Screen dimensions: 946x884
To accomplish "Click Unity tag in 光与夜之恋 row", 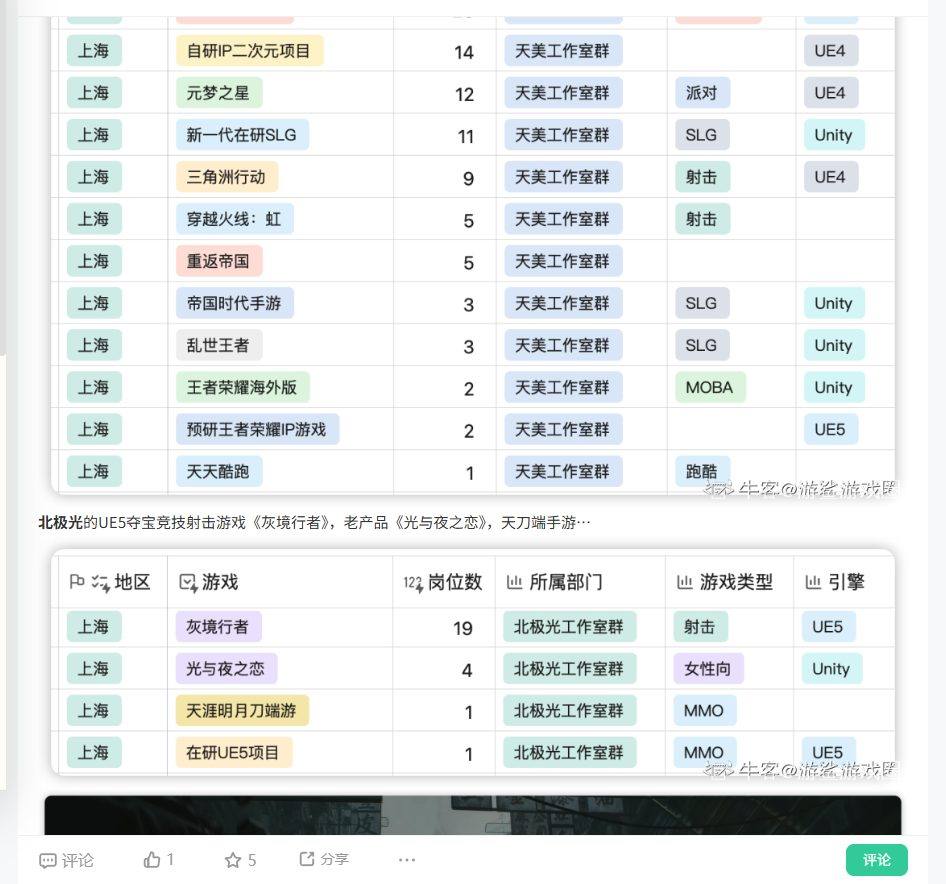I will click(x=832, y=669).
